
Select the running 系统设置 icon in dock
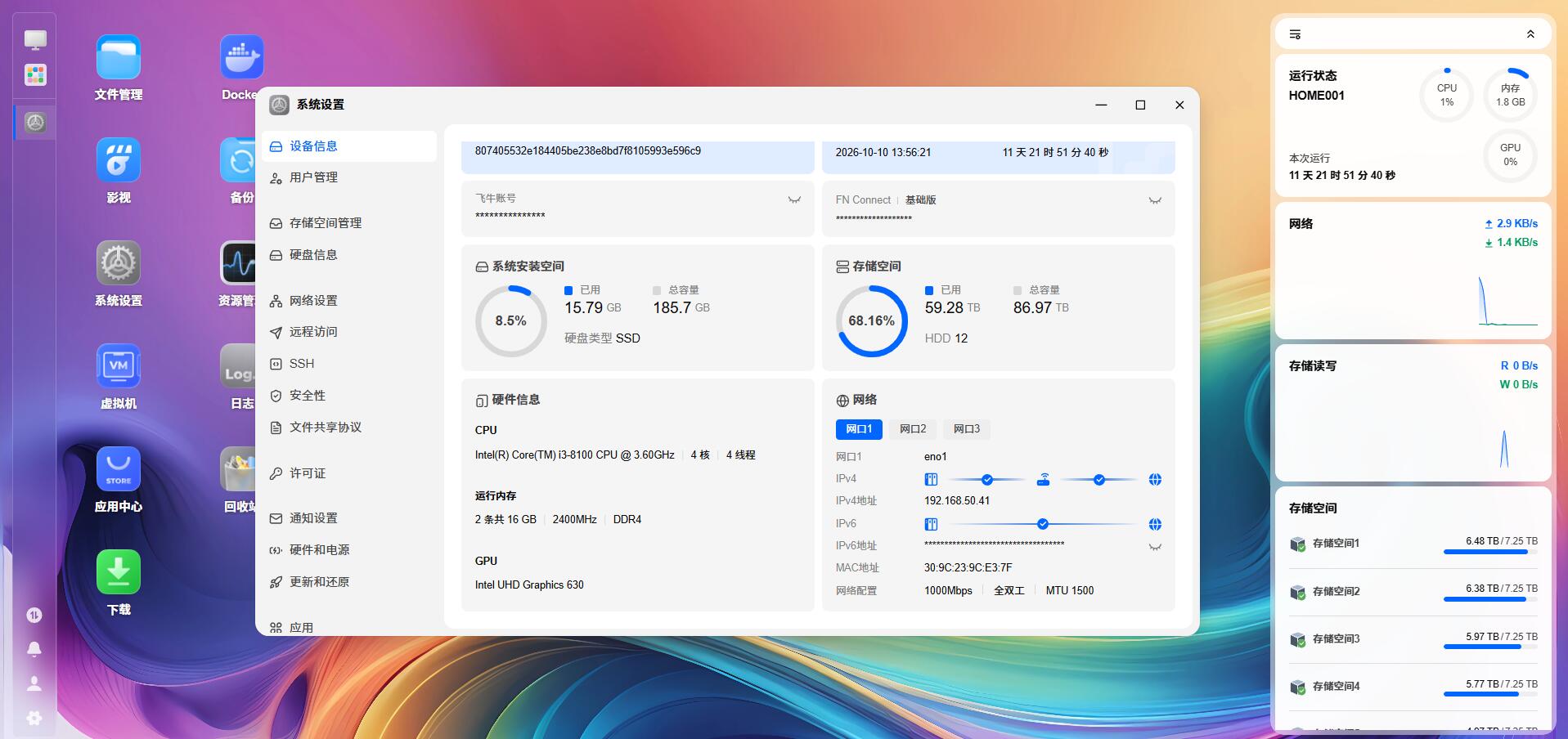(x=35, y=123)
